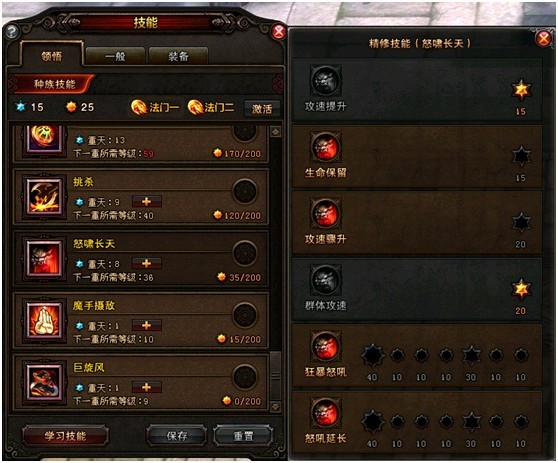The image size is (558, 463).
Task: Activate the star under 攻速骤升
Action: (x=521, y=222)
